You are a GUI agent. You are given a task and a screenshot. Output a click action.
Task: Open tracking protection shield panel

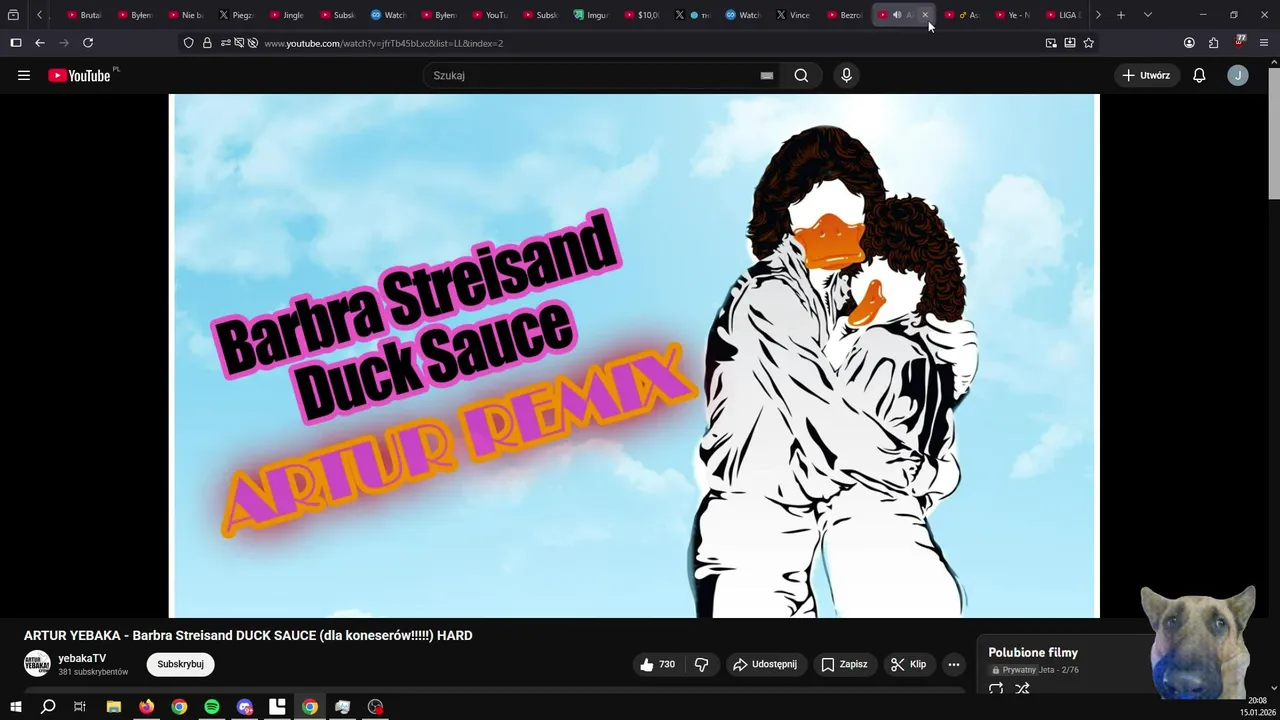point(189,43)
